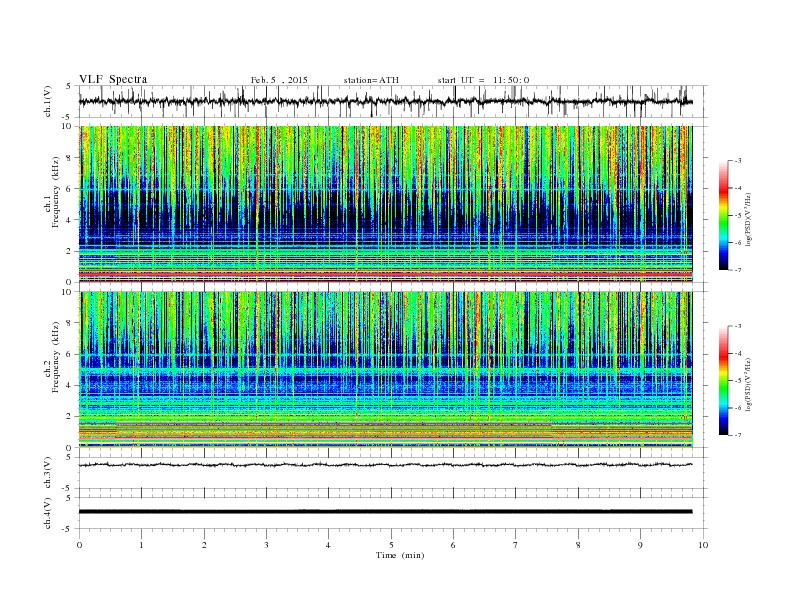The height and width of the screenshot is (612, 792).
Task: Click "10" on the Time (min) axis
Action: [703, 545]
